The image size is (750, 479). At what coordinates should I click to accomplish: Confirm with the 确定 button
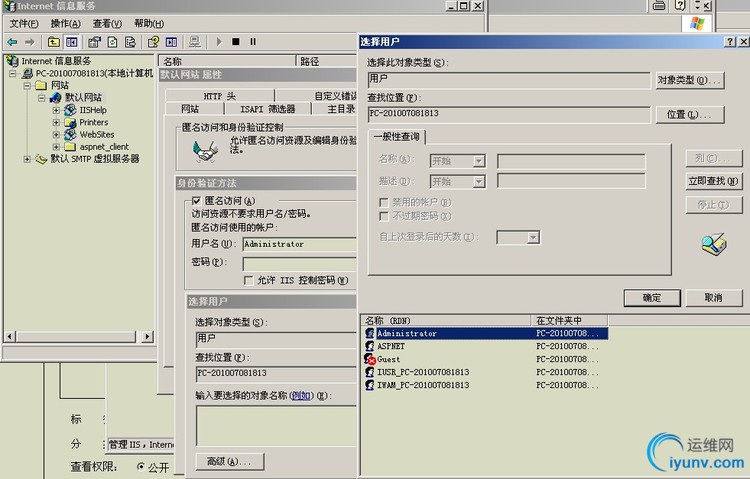(x=652, y=298)
